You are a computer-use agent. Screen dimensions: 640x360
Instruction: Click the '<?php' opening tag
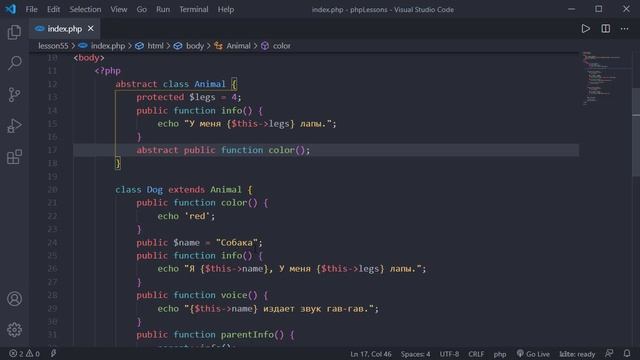[107, 71]
